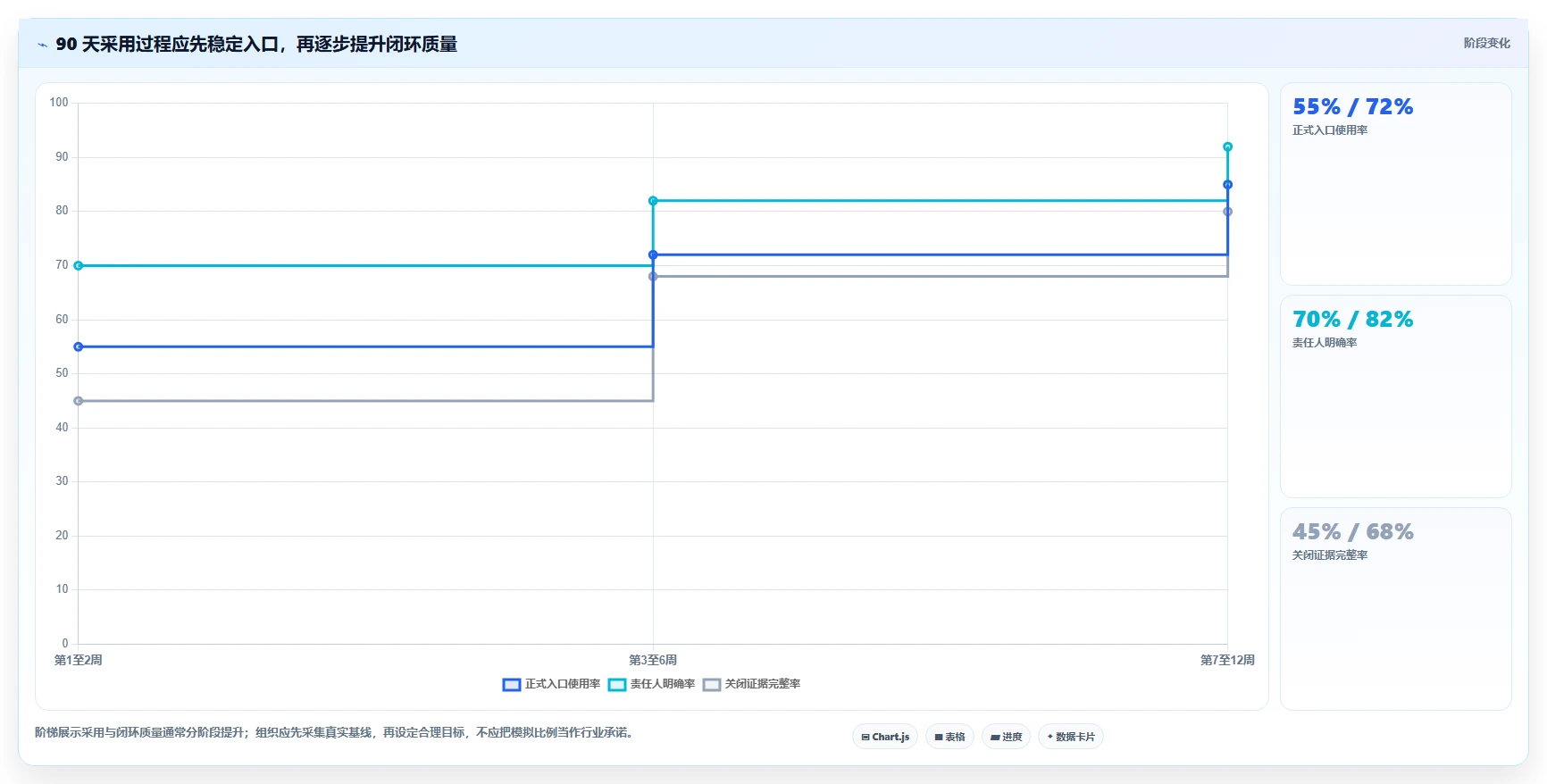Viewport: 1547px width, 784px height.
Task: Click the 表格 tag
Action: click(949, 737)
